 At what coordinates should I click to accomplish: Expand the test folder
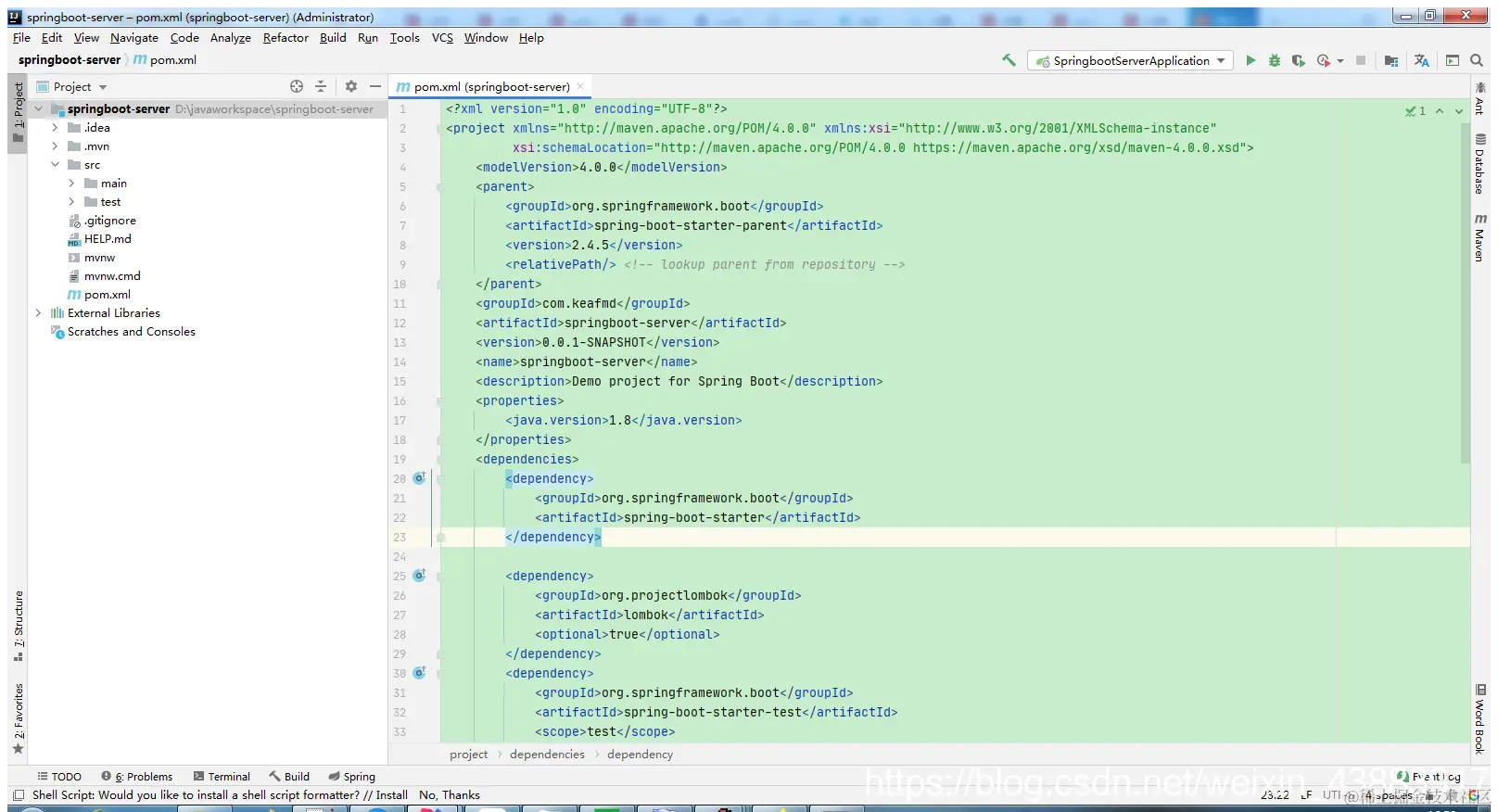pyautogui.click(x=71, y=202)
